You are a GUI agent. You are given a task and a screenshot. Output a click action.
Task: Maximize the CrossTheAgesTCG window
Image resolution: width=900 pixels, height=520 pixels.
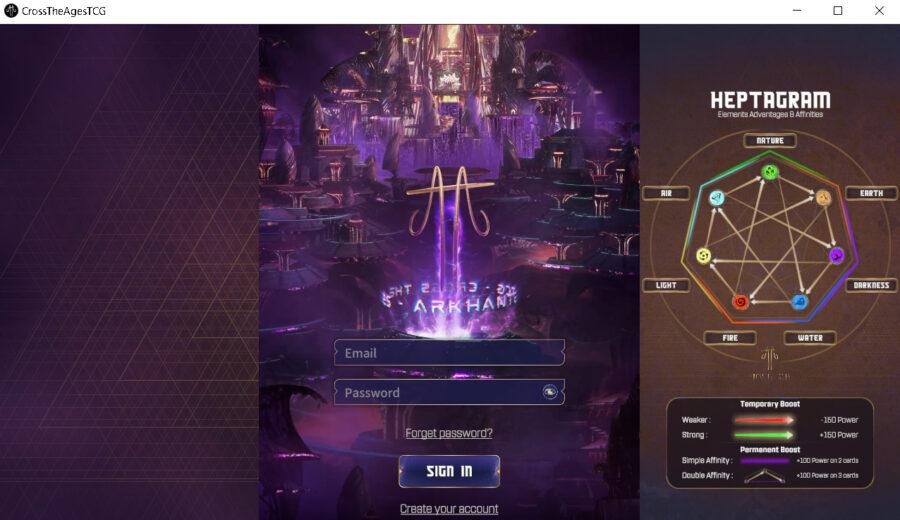(x=838, y=10)
